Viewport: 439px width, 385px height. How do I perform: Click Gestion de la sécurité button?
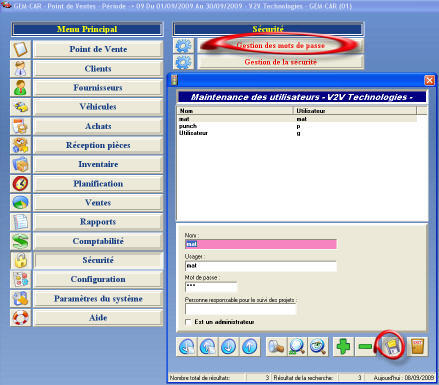[280, 62]
